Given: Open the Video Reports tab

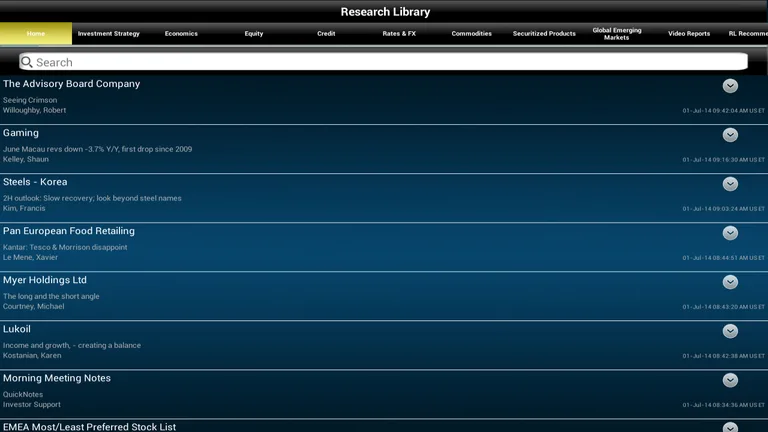Looking at the screenshot, I should tap(689, 33).
